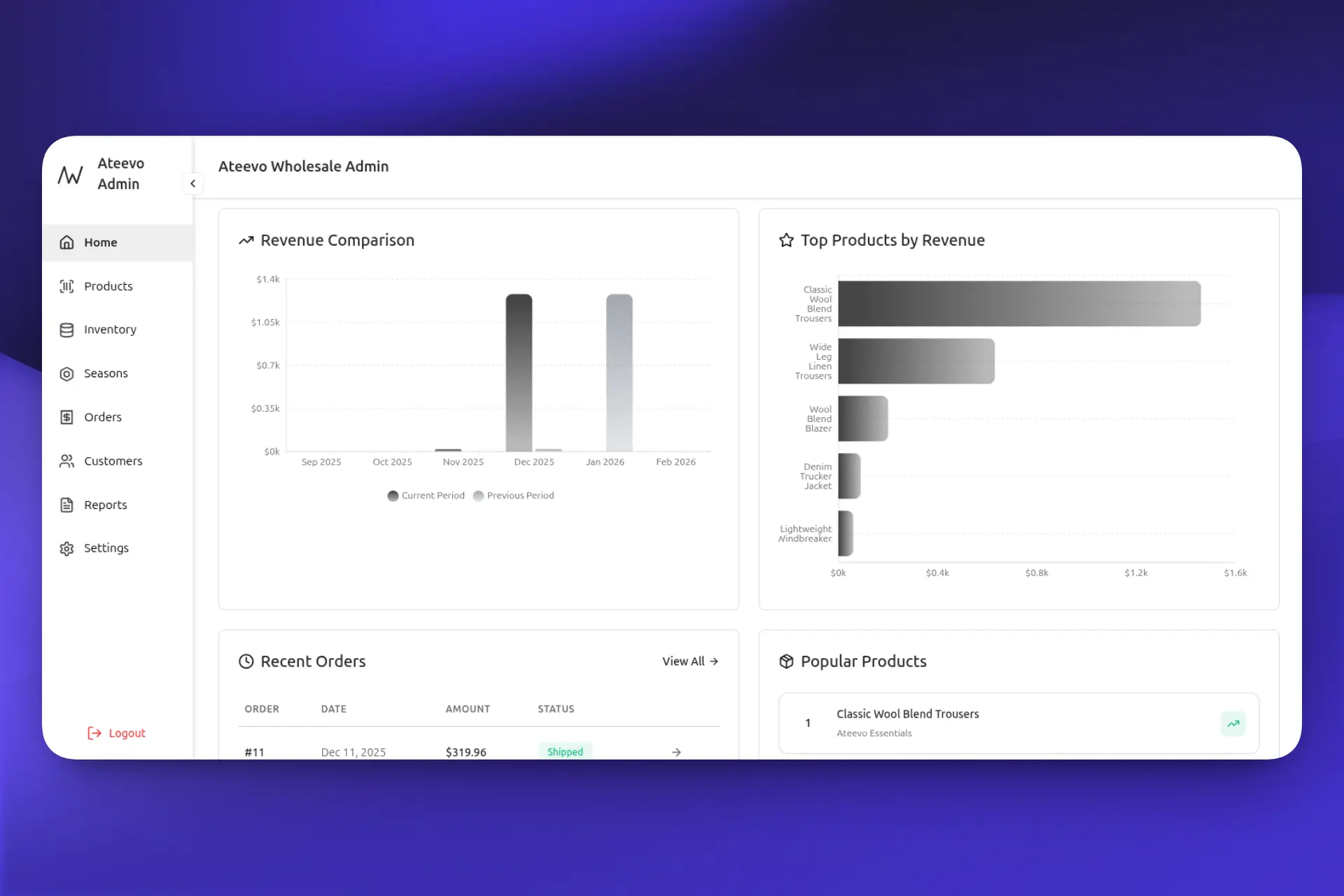Toggle the Current Period legend swatch
Viewport: 1344px width, 896px height.
click(x=393, y=496)
